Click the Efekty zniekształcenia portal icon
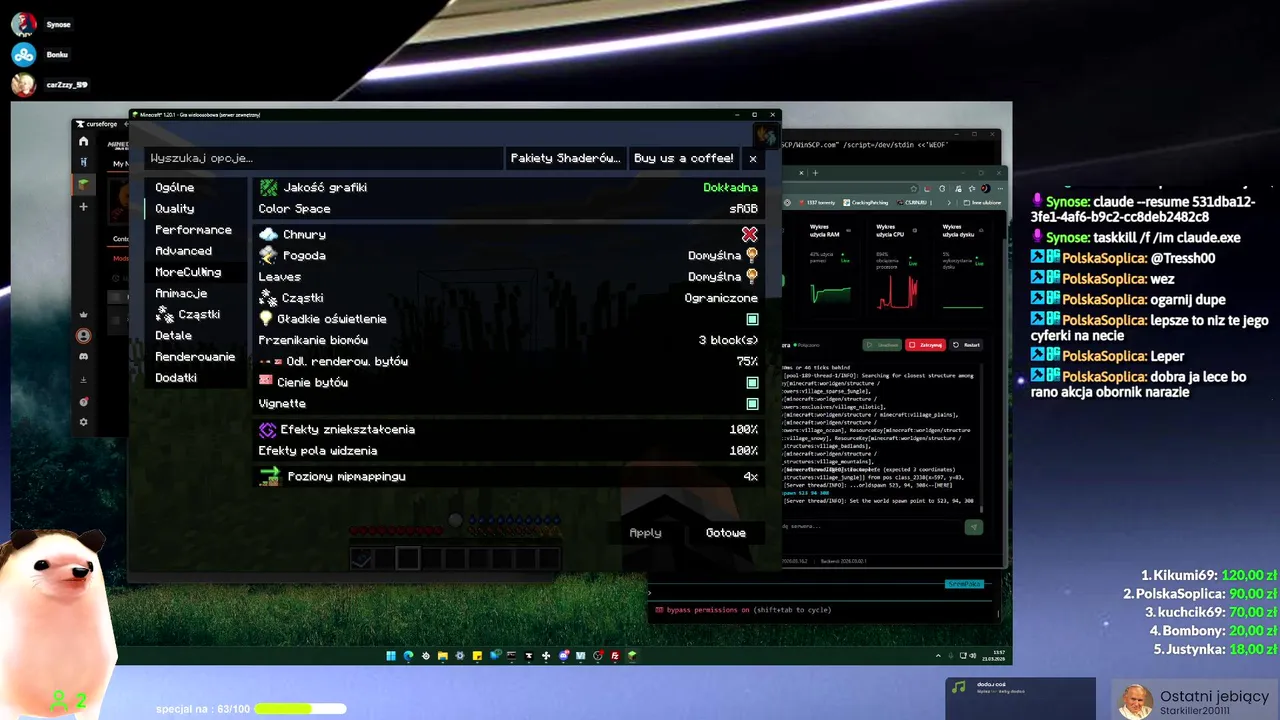 [267, 430]
